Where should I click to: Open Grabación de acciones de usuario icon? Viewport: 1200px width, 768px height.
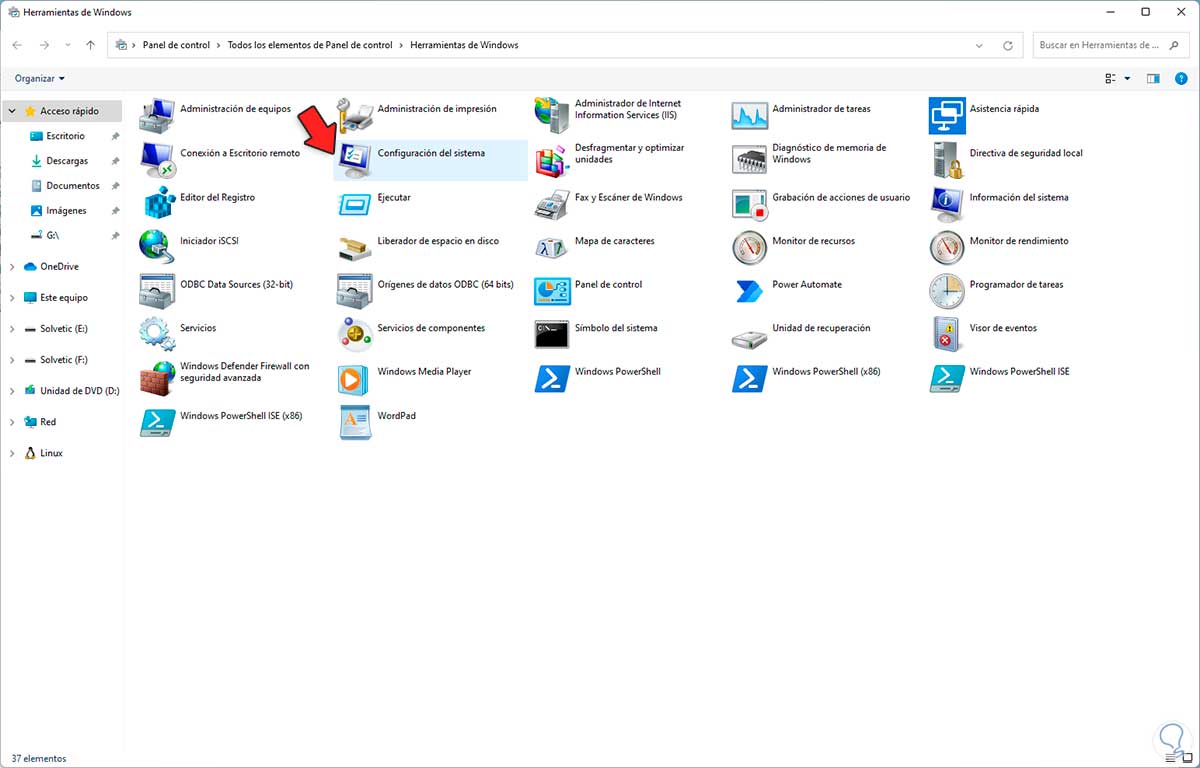click(x=749, y=204)
